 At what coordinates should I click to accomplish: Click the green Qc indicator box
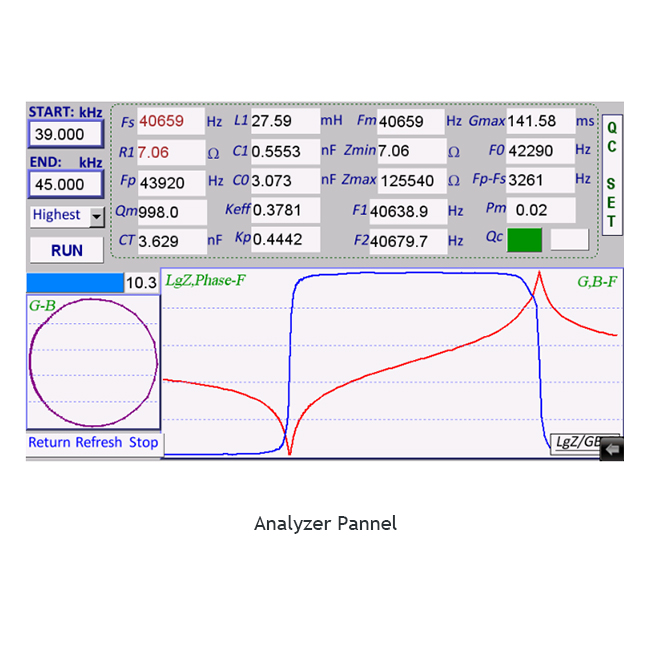click(x=525, y=240)
